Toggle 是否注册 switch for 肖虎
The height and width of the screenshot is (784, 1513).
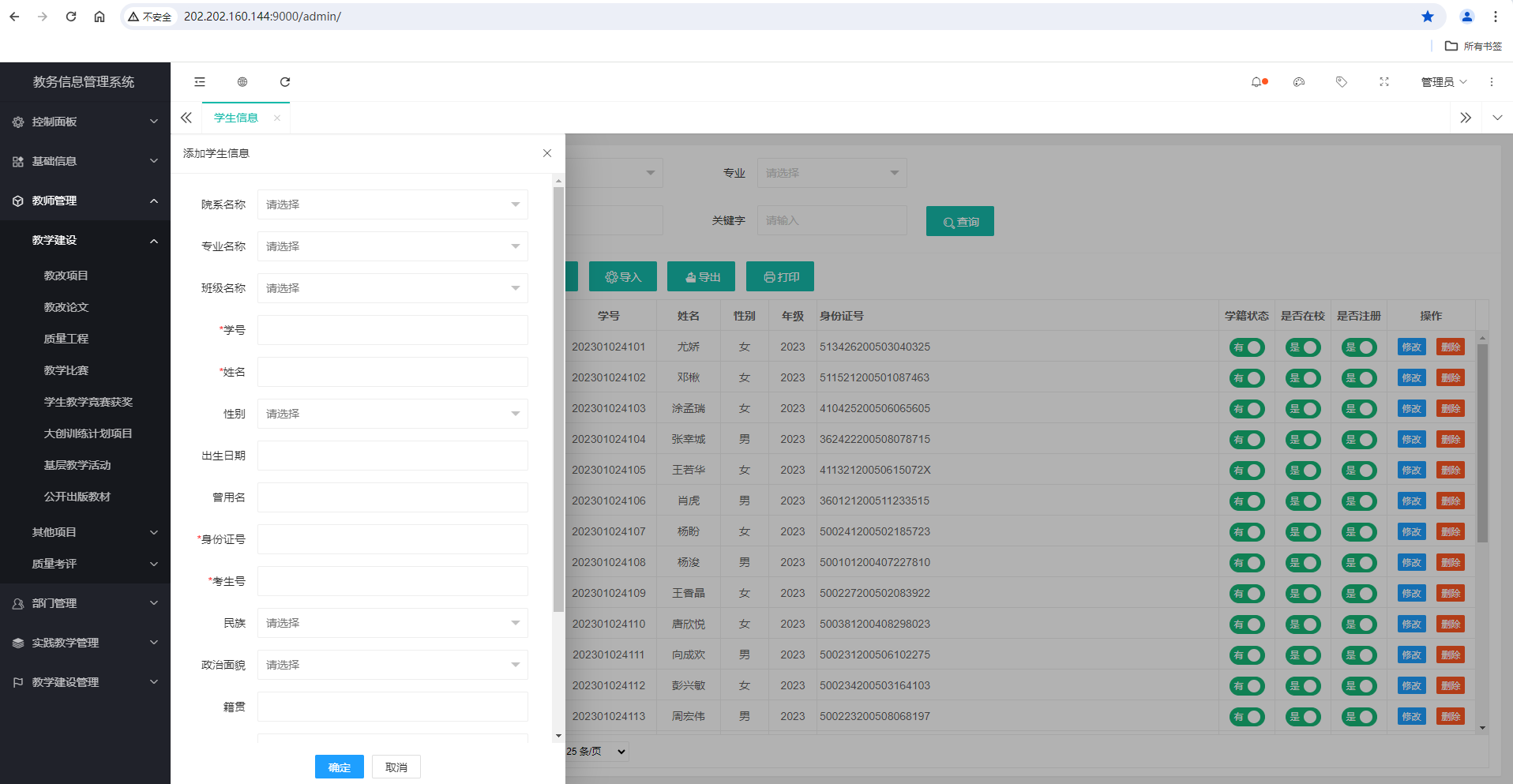click(x=1359, y=501)
